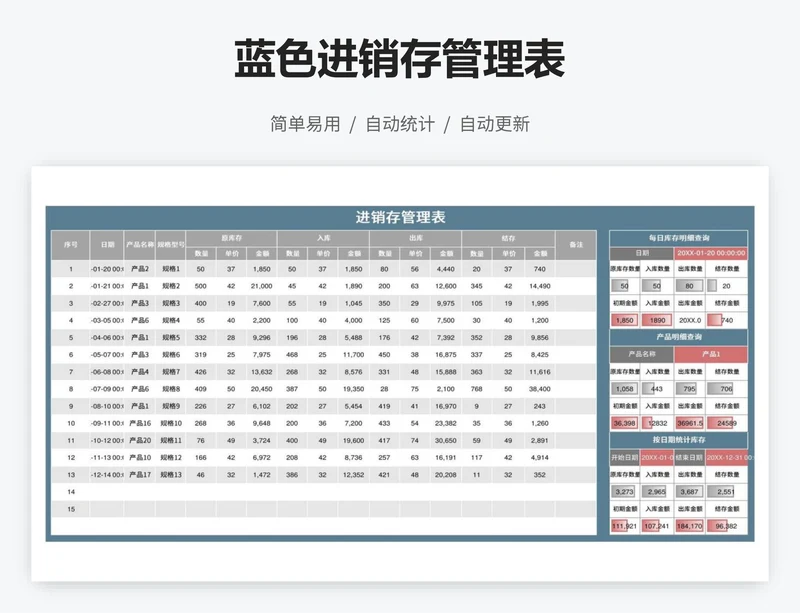The height and width of the screenshot is (613, 800).
Task: Open start date value 20XX-01-0
Action: pos(657,458)
